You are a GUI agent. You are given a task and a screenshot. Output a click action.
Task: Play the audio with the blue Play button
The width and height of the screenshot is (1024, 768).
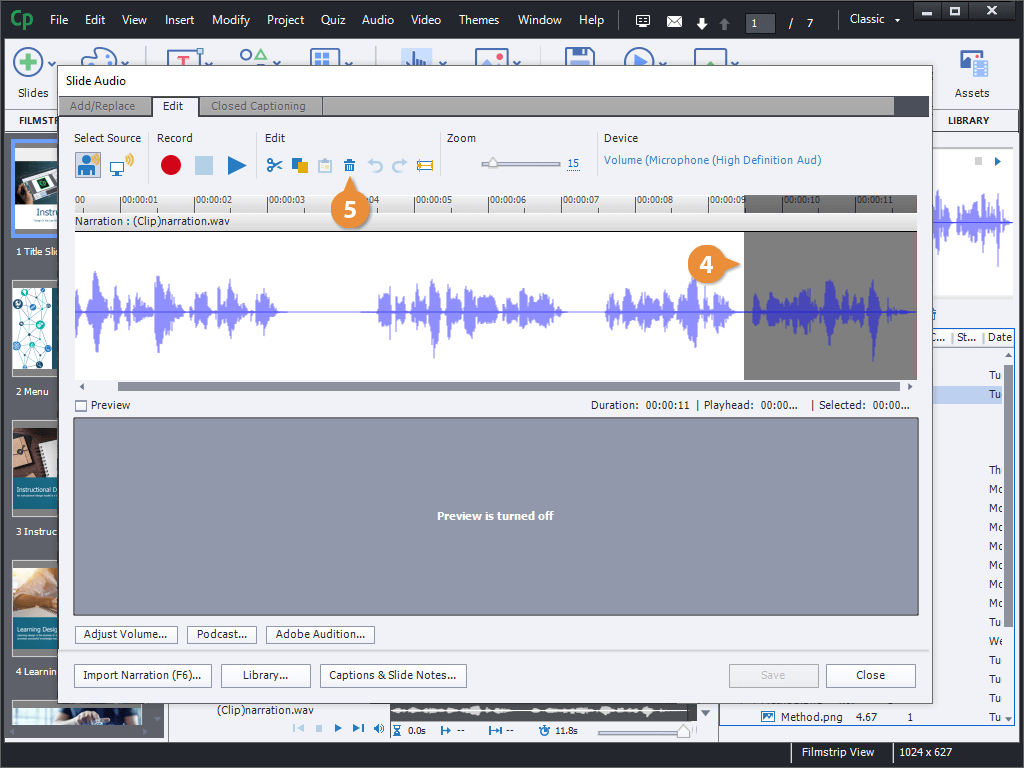click(236, 166)
